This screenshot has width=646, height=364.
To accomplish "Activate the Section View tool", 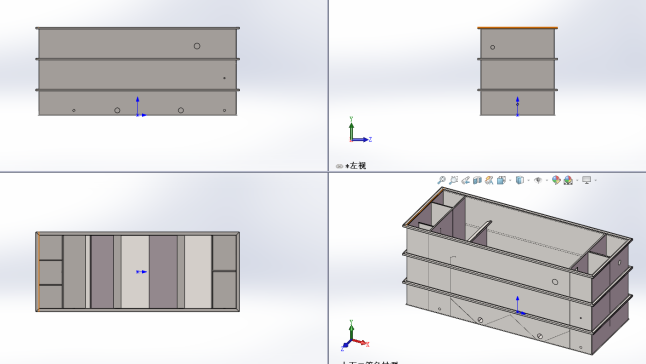I will [477, 180].
